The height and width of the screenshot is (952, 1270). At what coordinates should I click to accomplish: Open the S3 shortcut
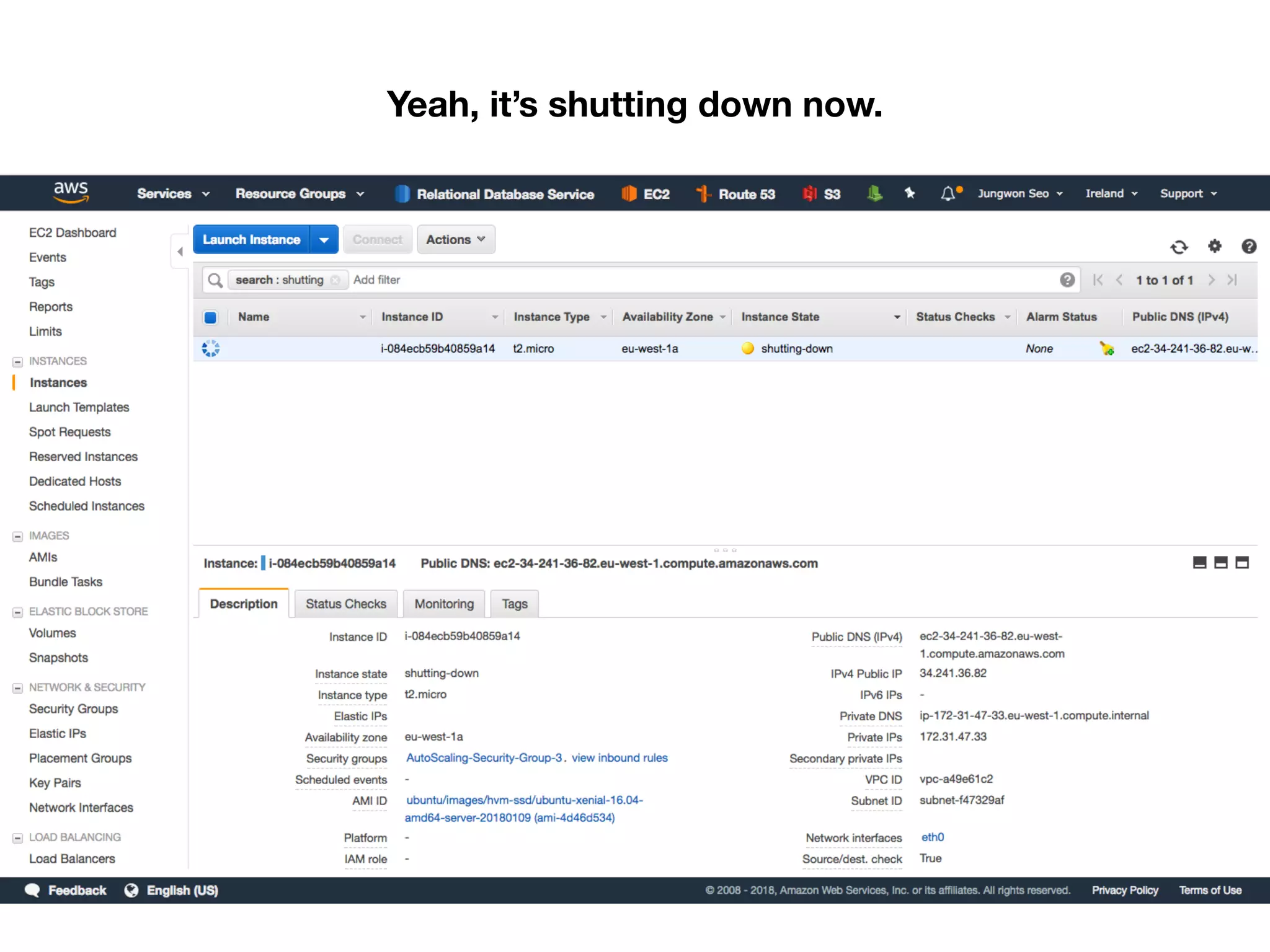click(x=821, y=194)
